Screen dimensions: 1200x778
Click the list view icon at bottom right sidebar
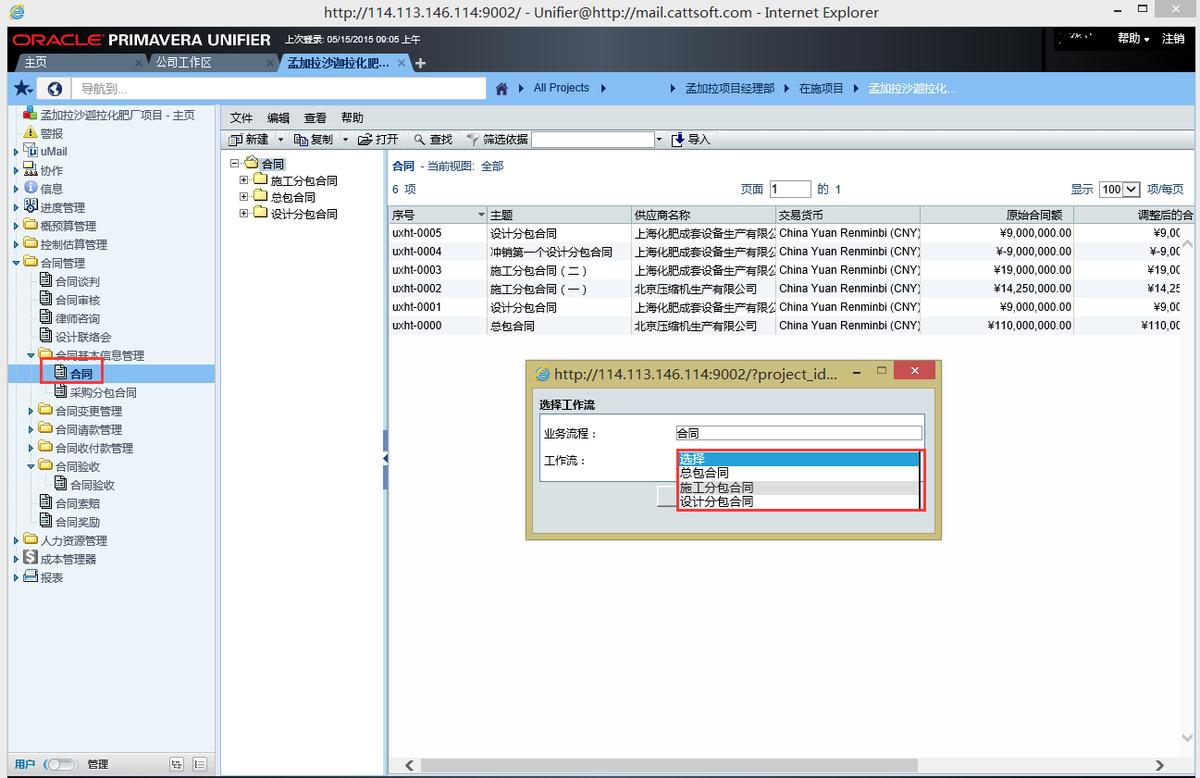pyautogui.click(x=200, y=763)
